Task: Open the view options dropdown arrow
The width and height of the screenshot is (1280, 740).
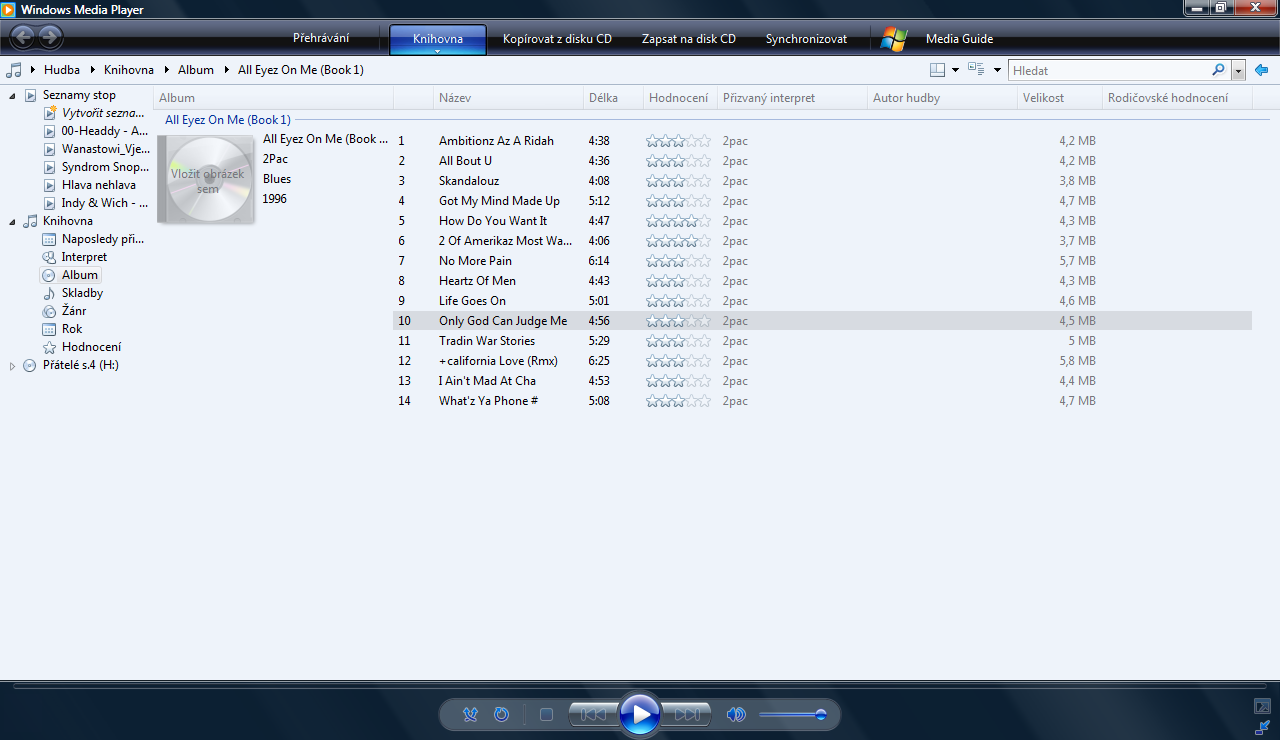Action: point(997,70)
